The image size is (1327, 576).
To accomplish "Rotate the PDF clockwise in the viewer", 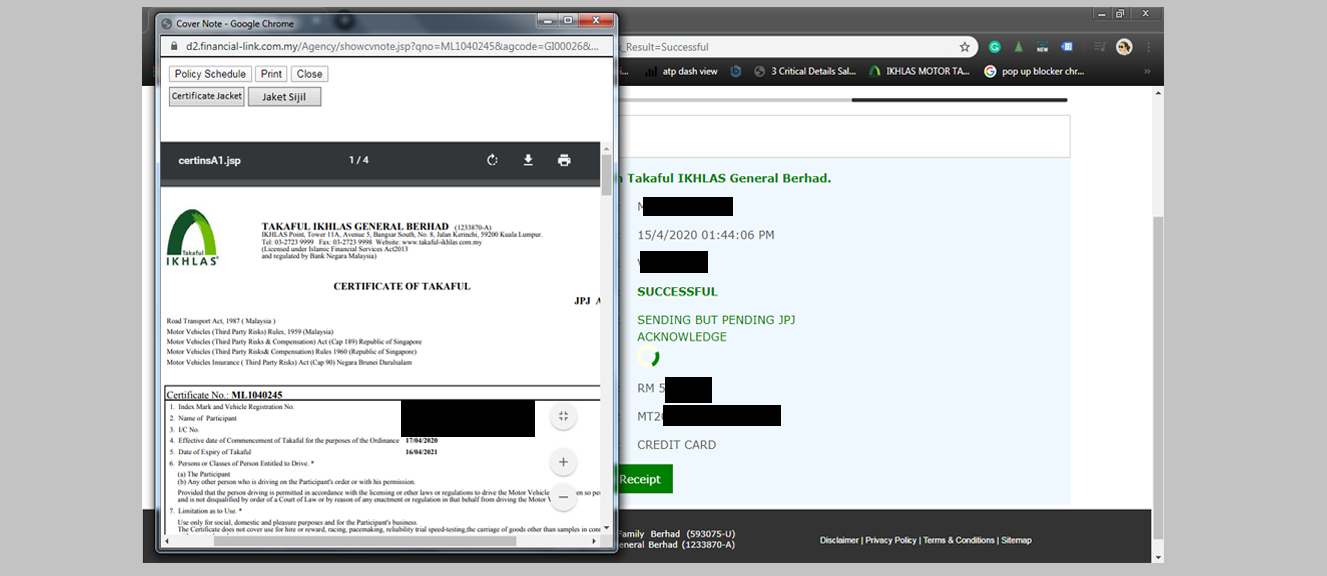I will (492, 160).
